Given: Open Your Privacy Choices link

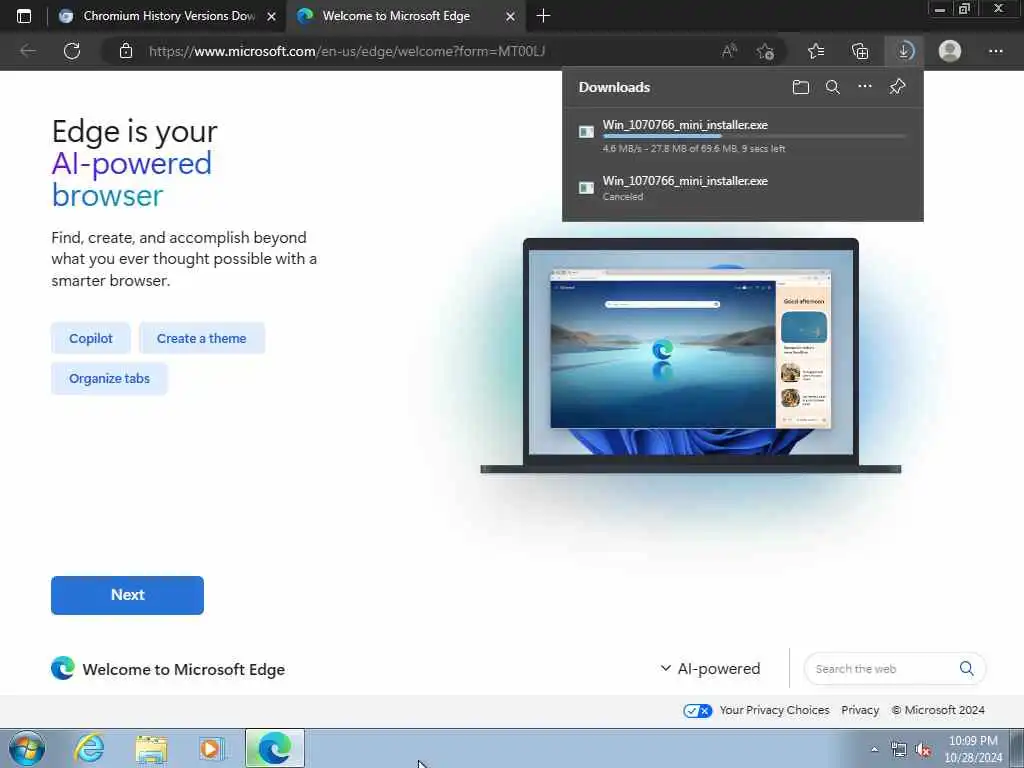Looking at the screenshot, I should coord(774,710).
